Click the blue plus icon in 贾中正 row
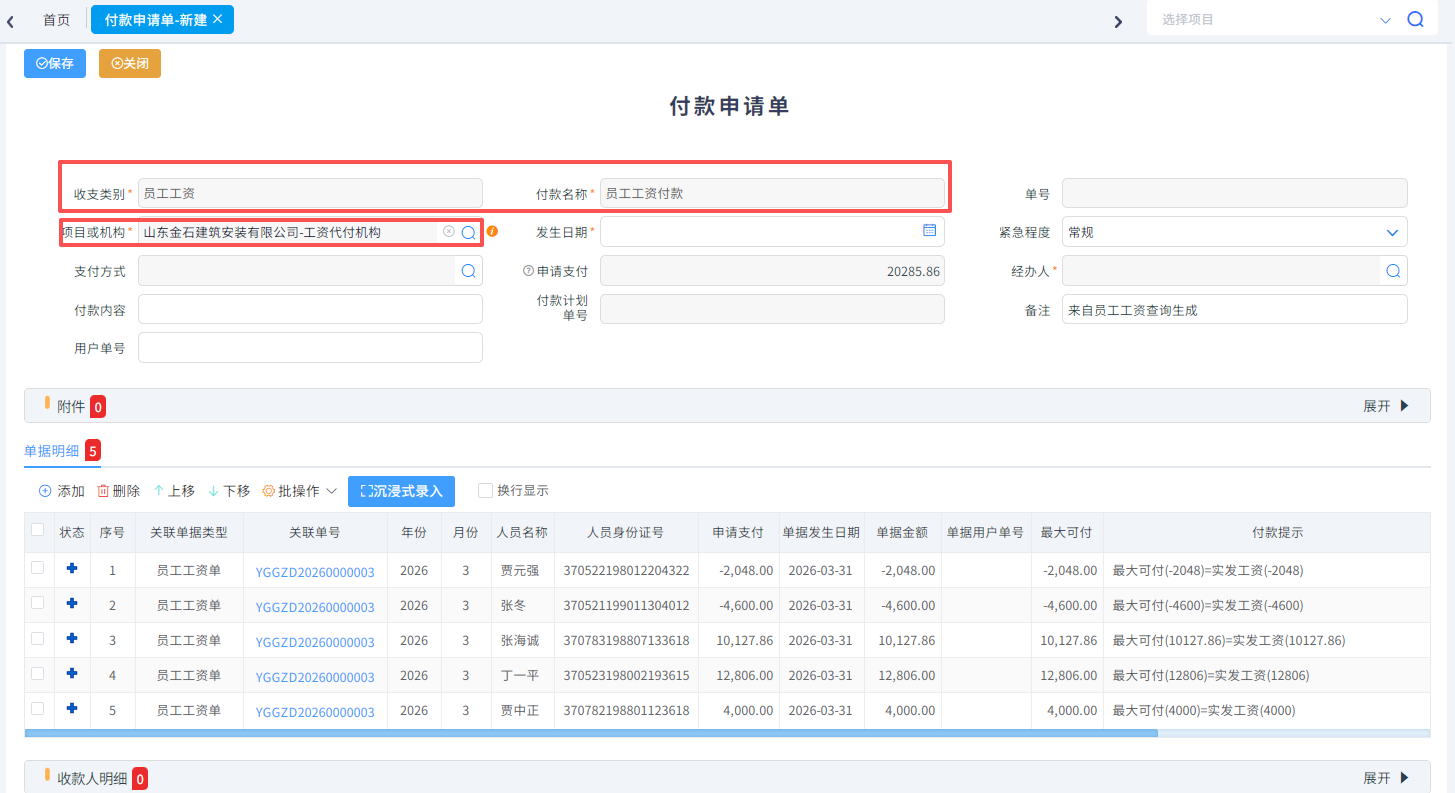Viewport: 1455px width, 793px height. 72,709
